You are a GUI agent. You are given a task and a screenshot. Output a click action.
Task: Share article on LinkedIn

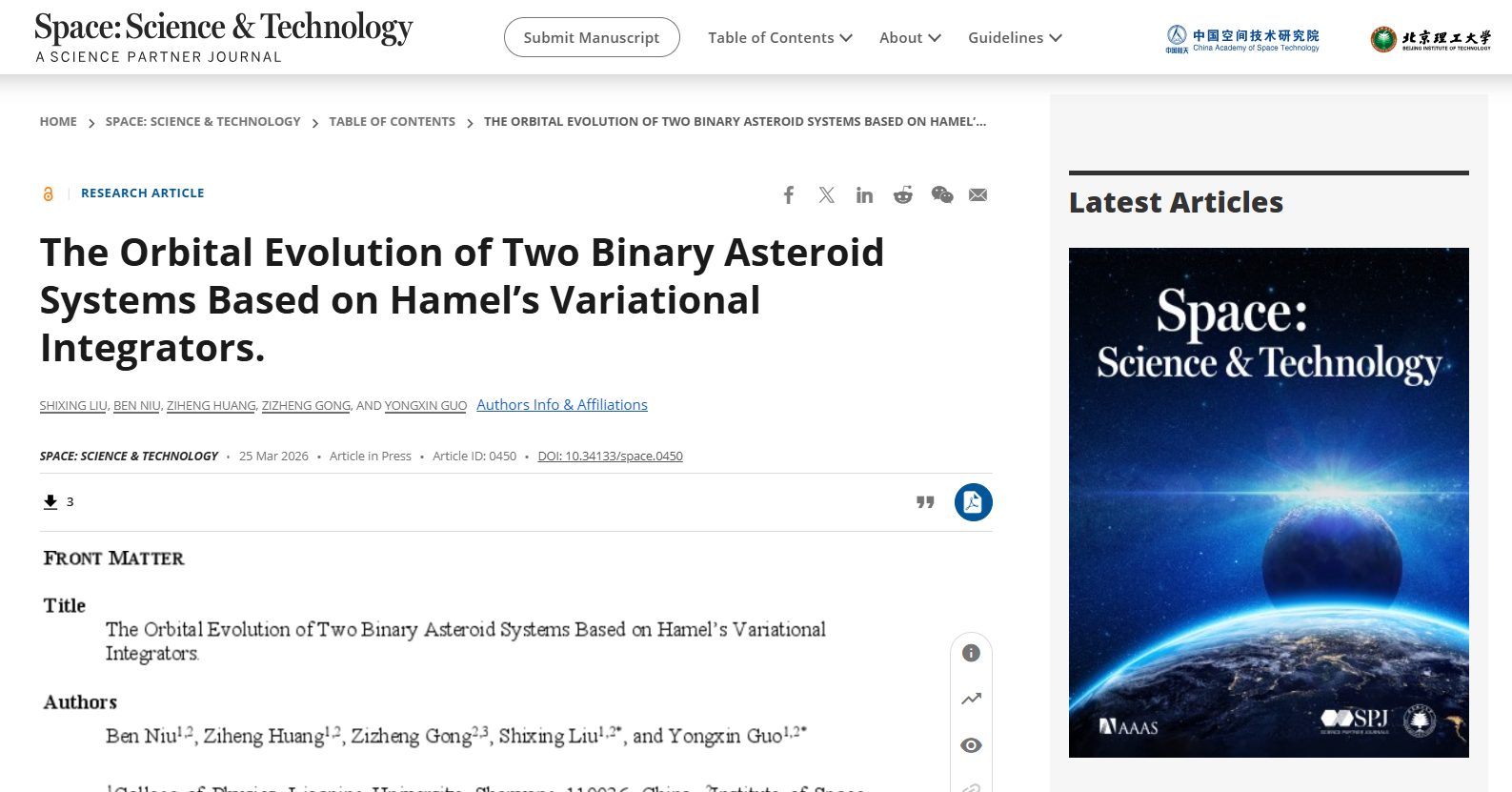[x=864, y=195]
